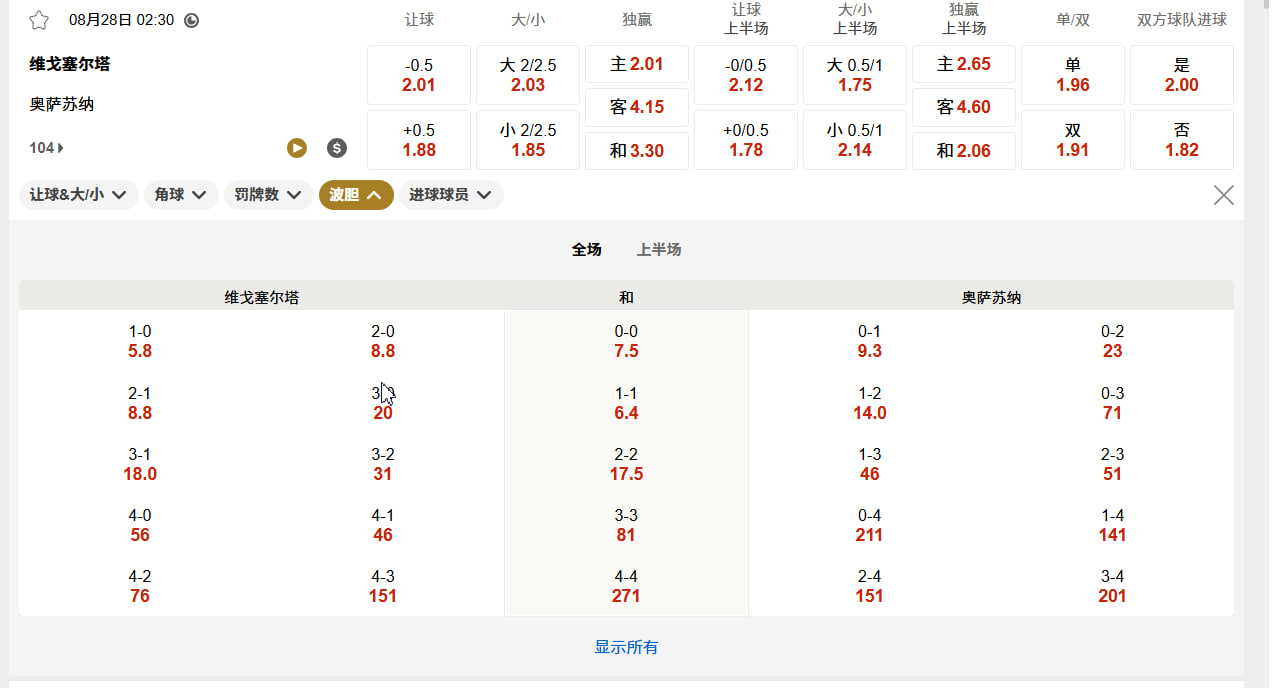
Task: Expand the 角球 markets dropdown
Action: 181,195
